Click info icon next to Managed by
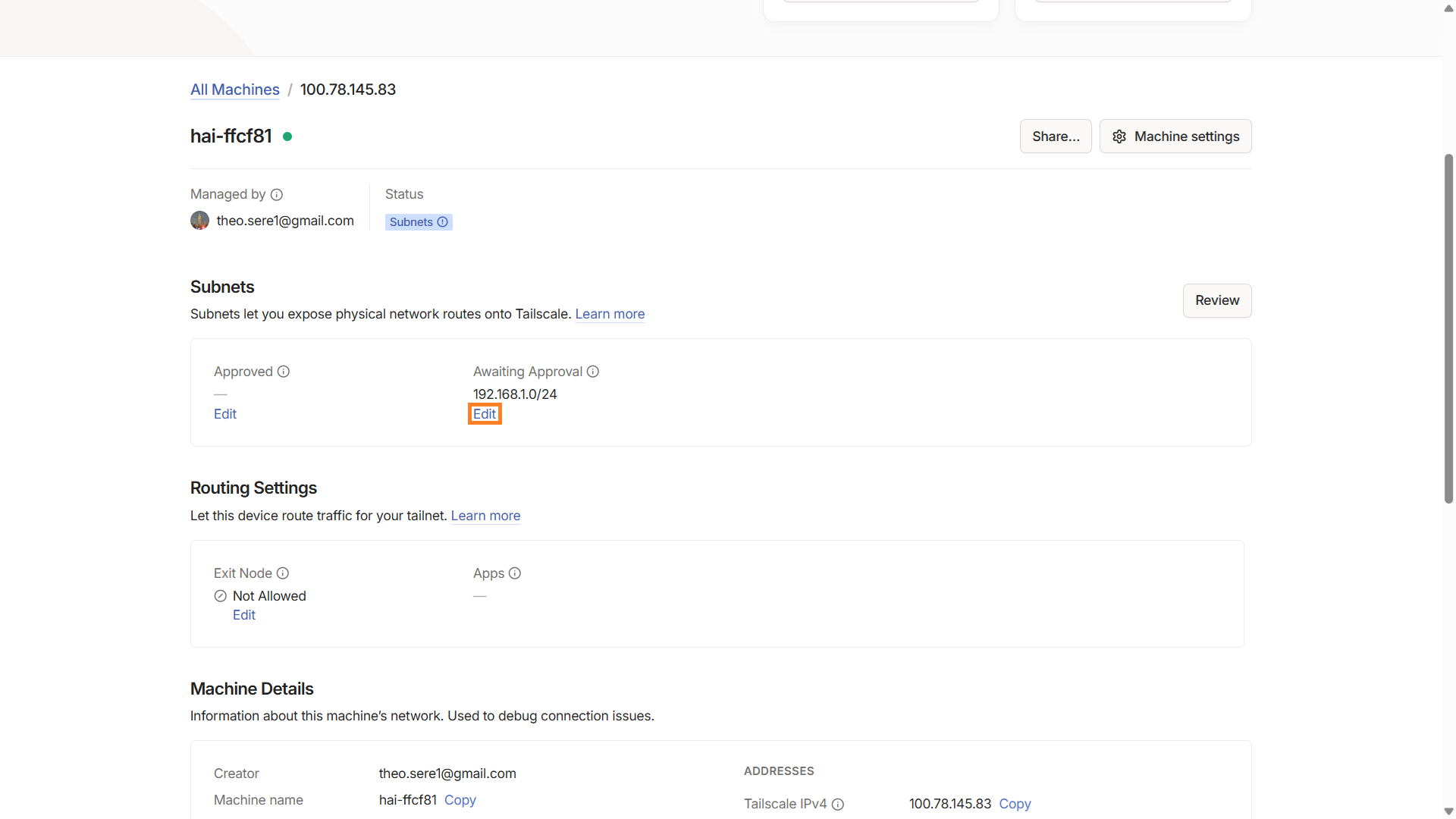 coord(277,195)
